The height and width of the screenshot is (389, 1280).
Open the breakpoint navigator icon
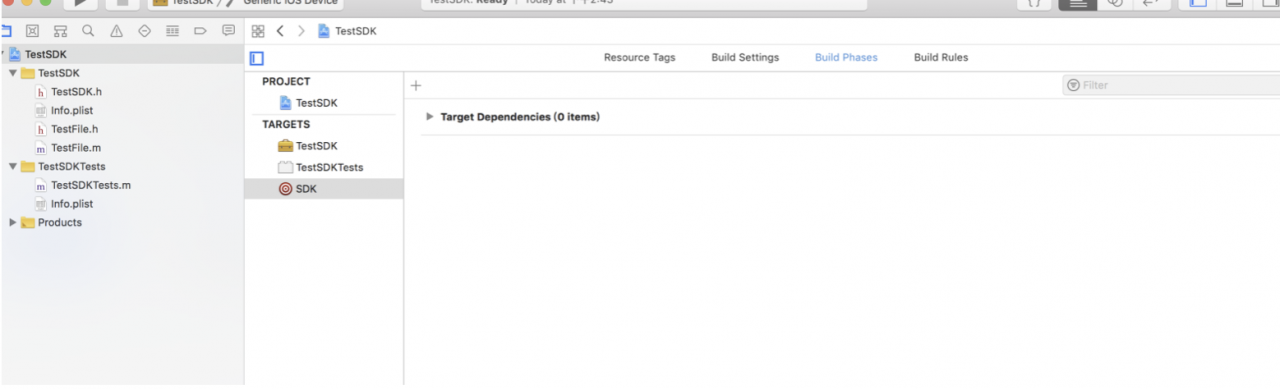point(201,31)
